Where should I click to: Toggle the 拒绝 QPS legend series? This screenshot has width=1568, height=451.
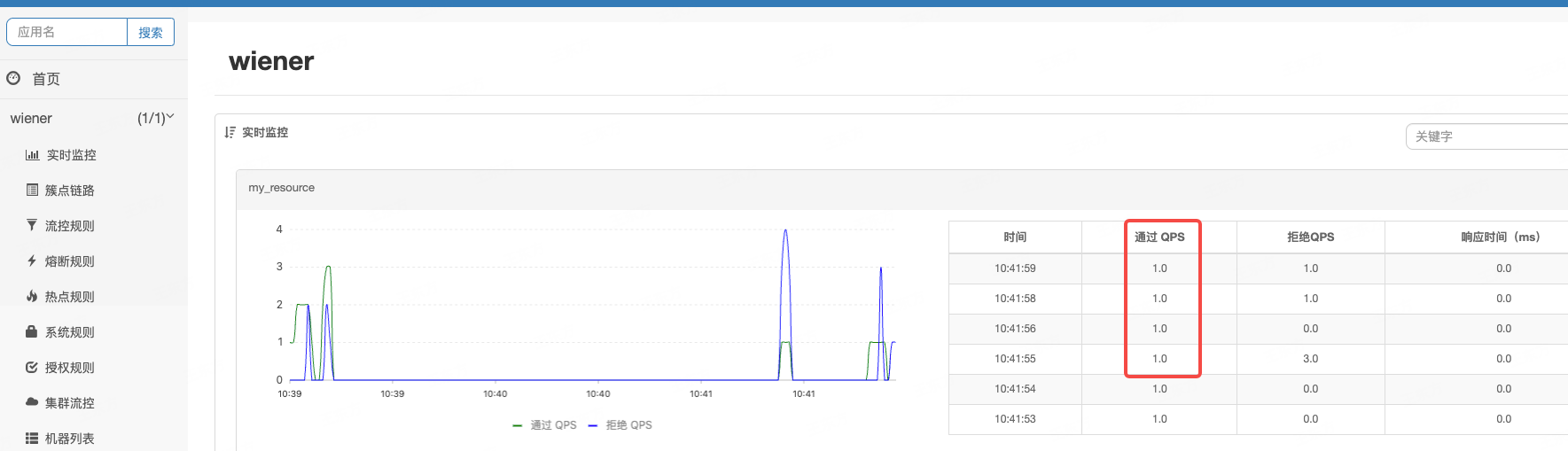pyautogui.click(x=620, y=425)
